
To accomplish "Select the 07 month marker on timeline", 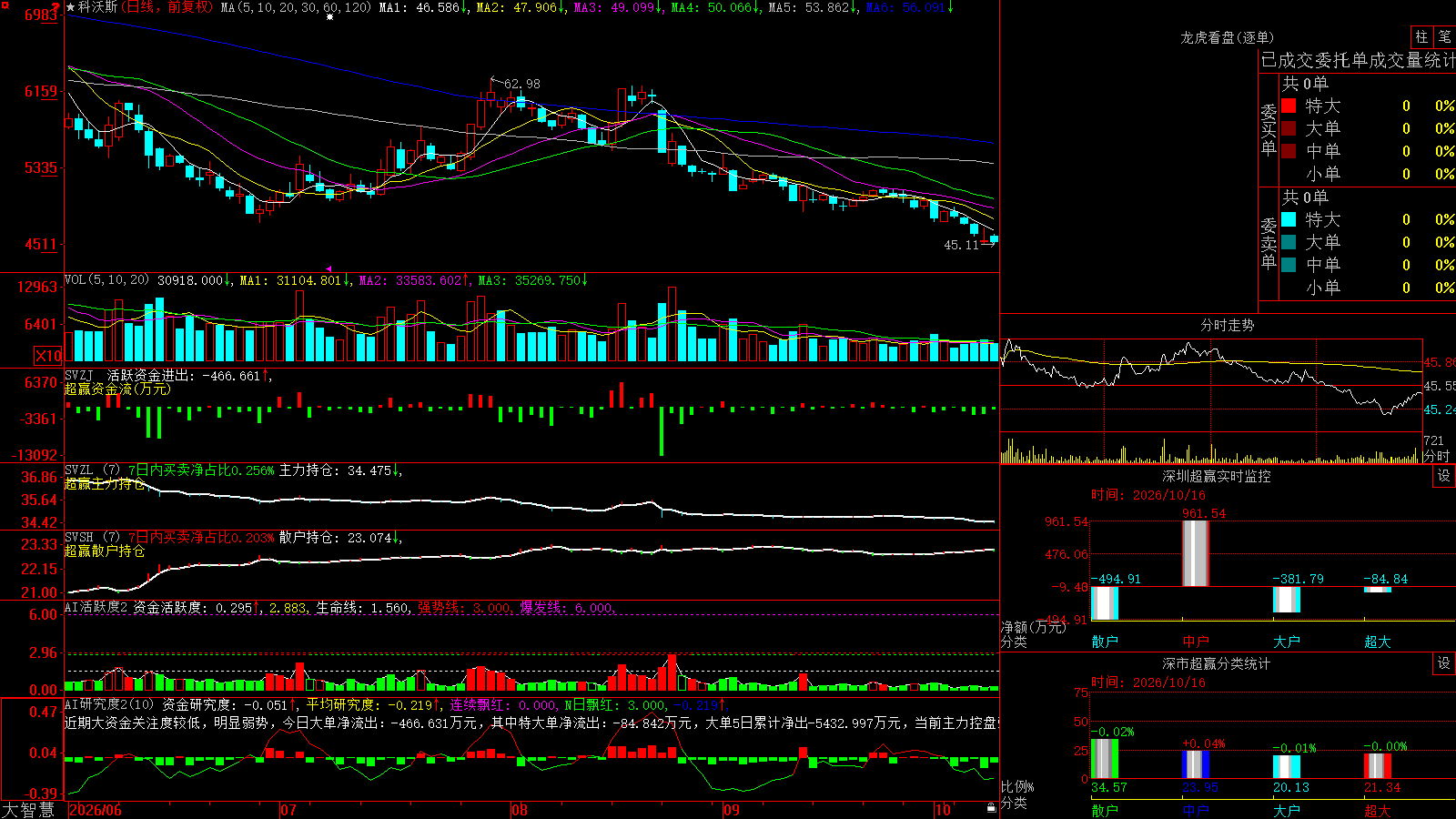I will [x=288, y=810].
